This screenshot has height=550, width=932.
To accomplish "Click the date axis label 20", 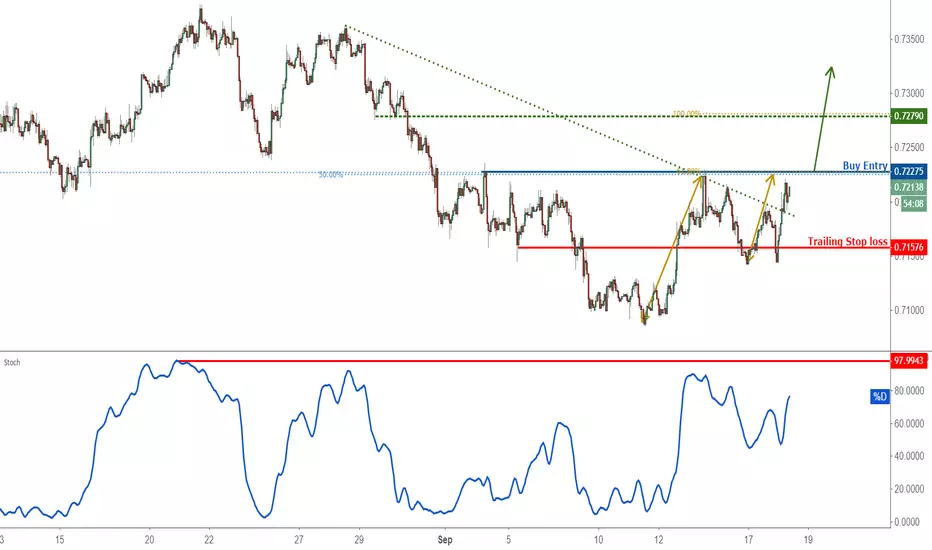I will (x=149, y=540).
